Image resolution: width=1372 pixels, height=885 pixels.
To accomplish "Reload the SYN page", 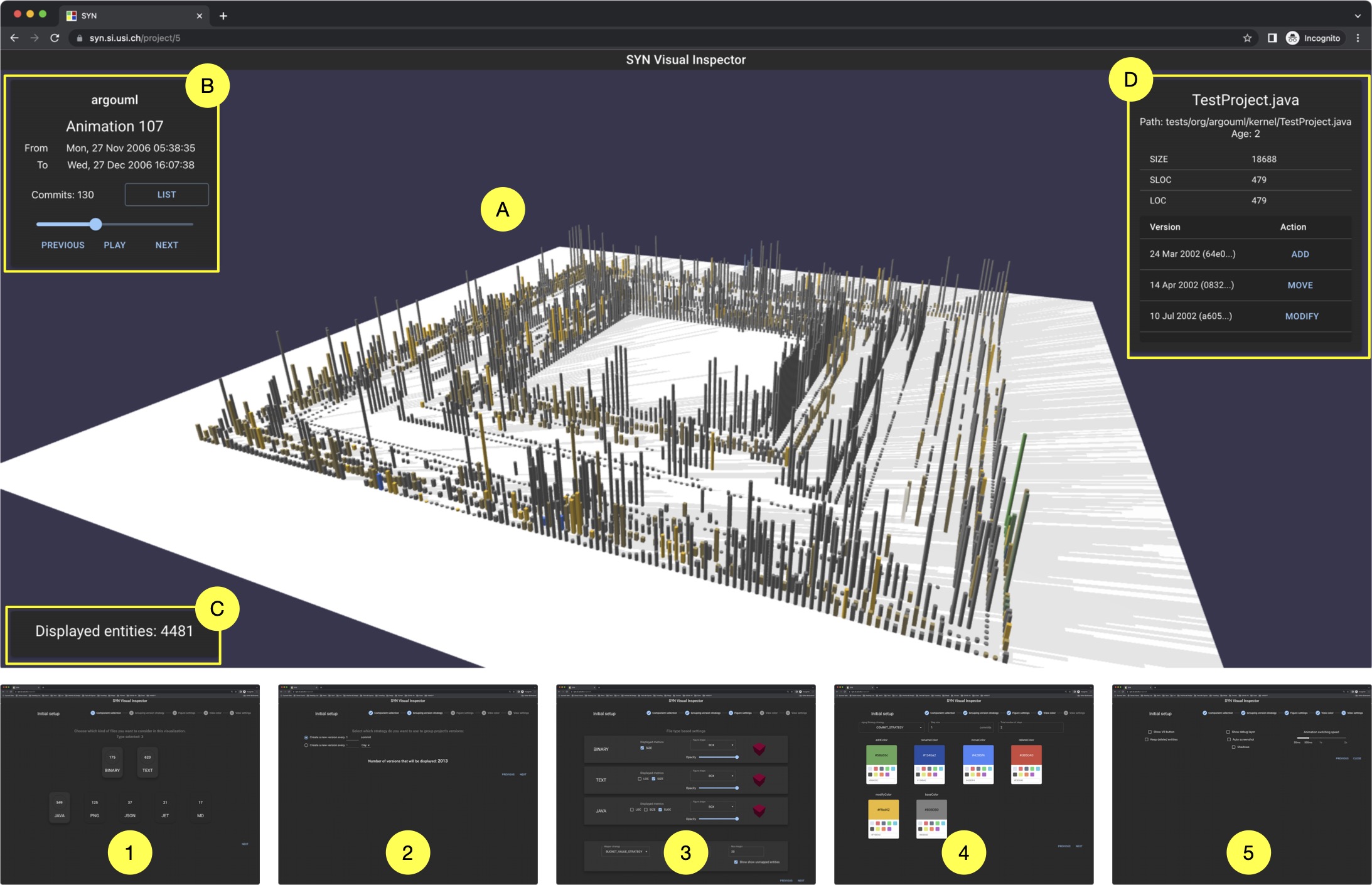I will click(x=55, y=38).
